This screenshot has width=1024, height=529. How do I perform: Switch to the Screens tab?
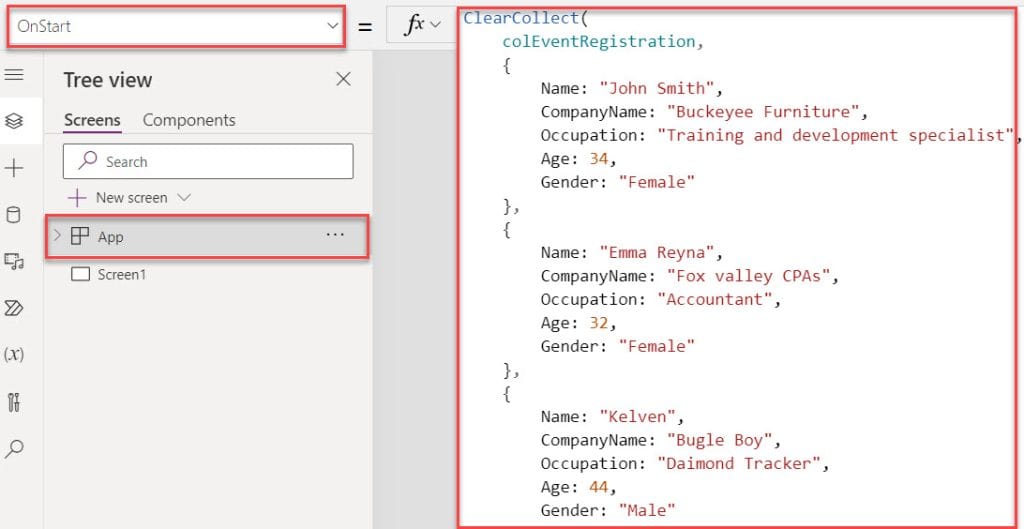[92, 120]
